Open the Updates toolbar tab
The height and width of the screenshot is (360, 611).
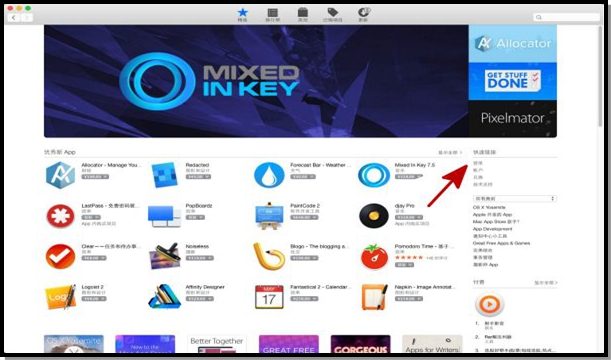point(363,15)
